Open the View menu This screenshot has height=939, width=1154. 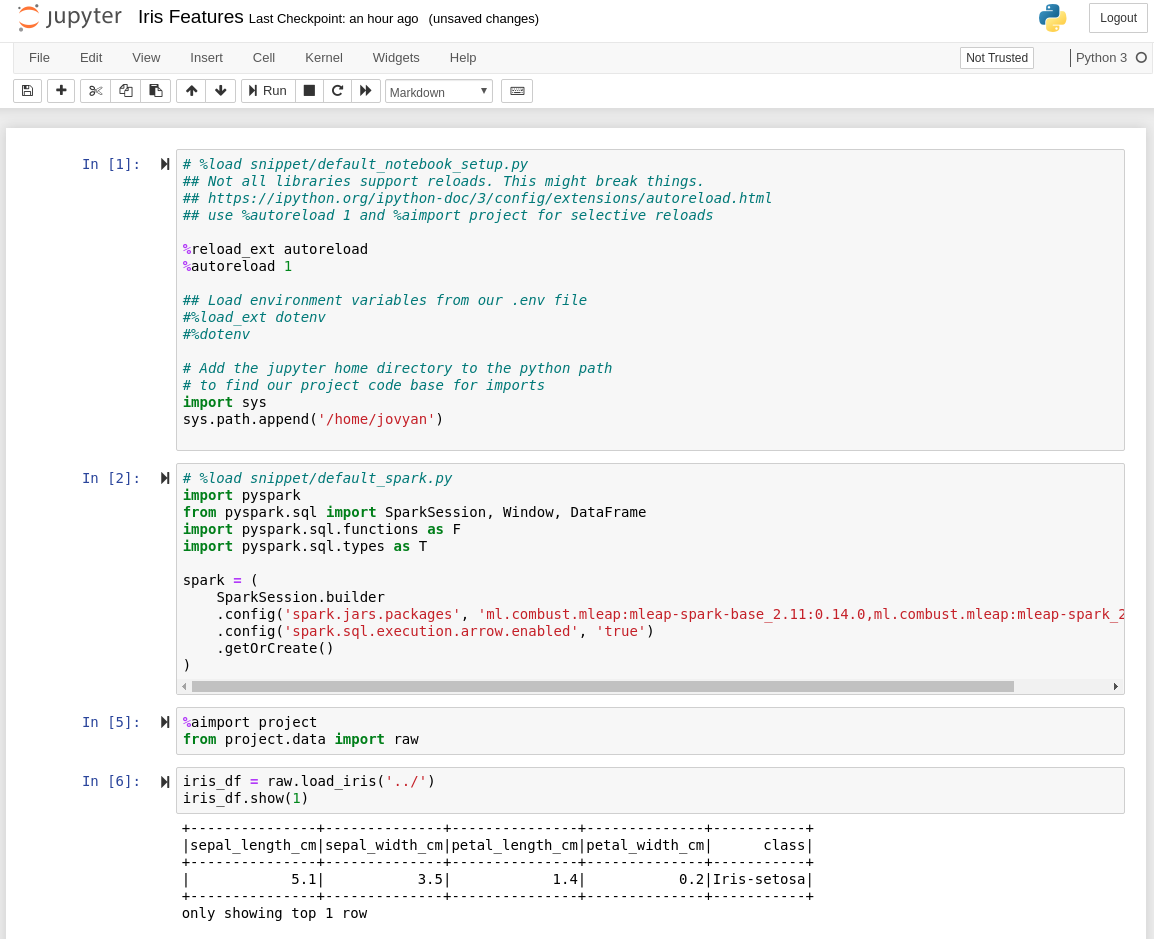[x=146, y=57]
